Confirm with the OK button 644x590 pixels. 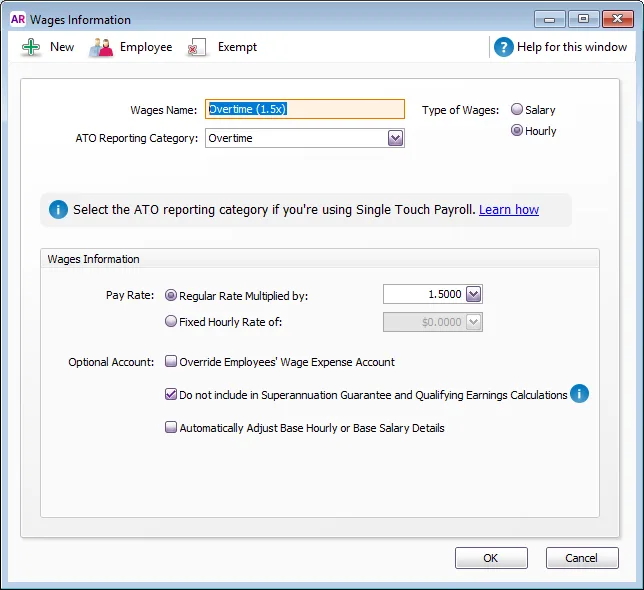click(x=491, y=558)
